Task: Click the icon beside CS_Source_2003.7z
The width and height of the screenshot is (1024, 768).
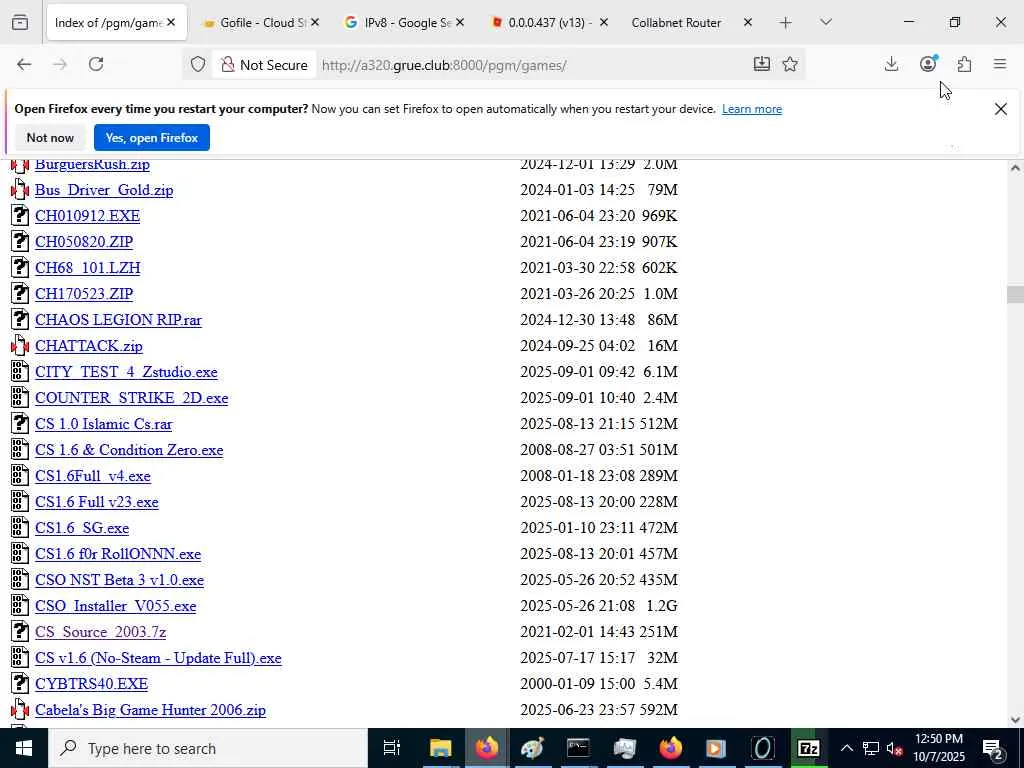Action: coord(20,632)
